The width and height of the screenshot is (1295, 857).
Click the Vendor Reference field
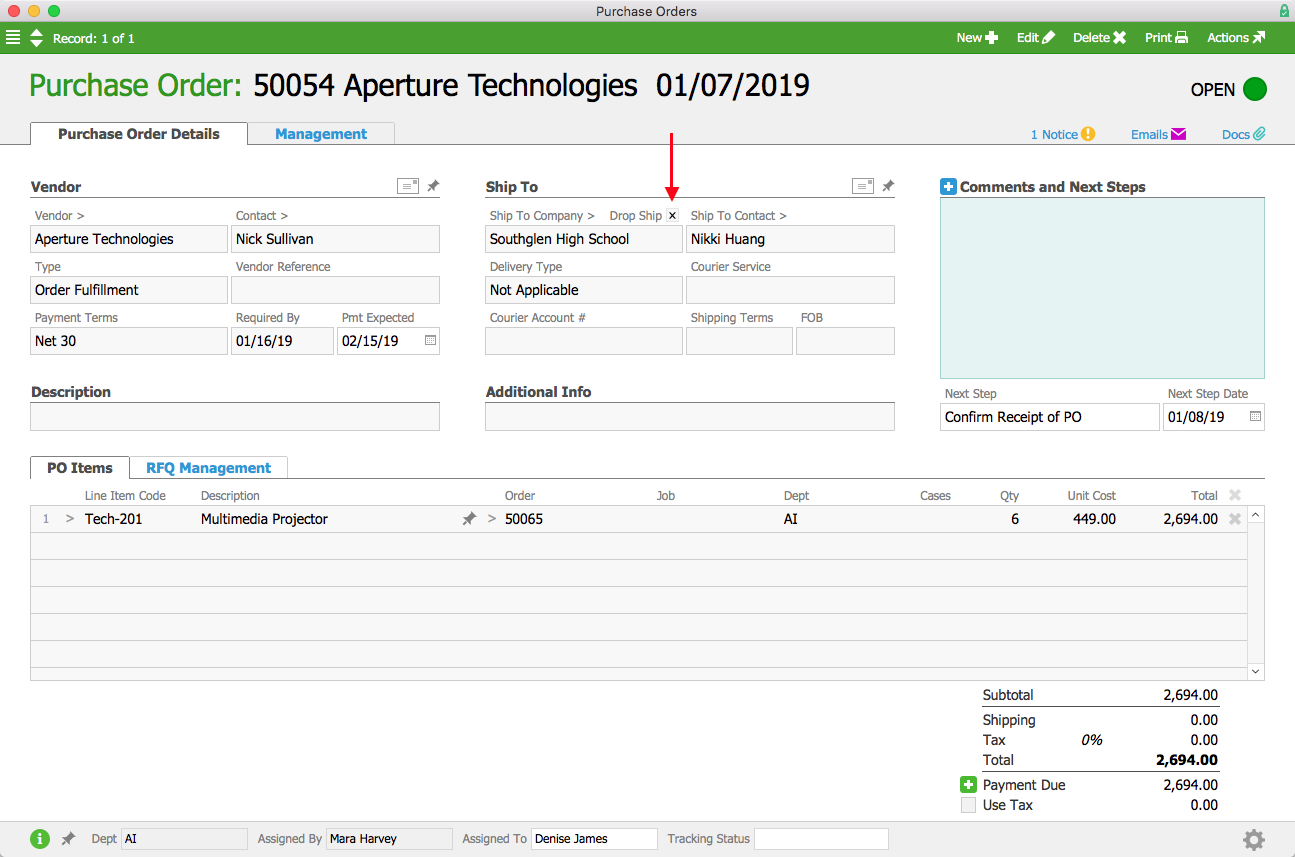coord(335,290)
